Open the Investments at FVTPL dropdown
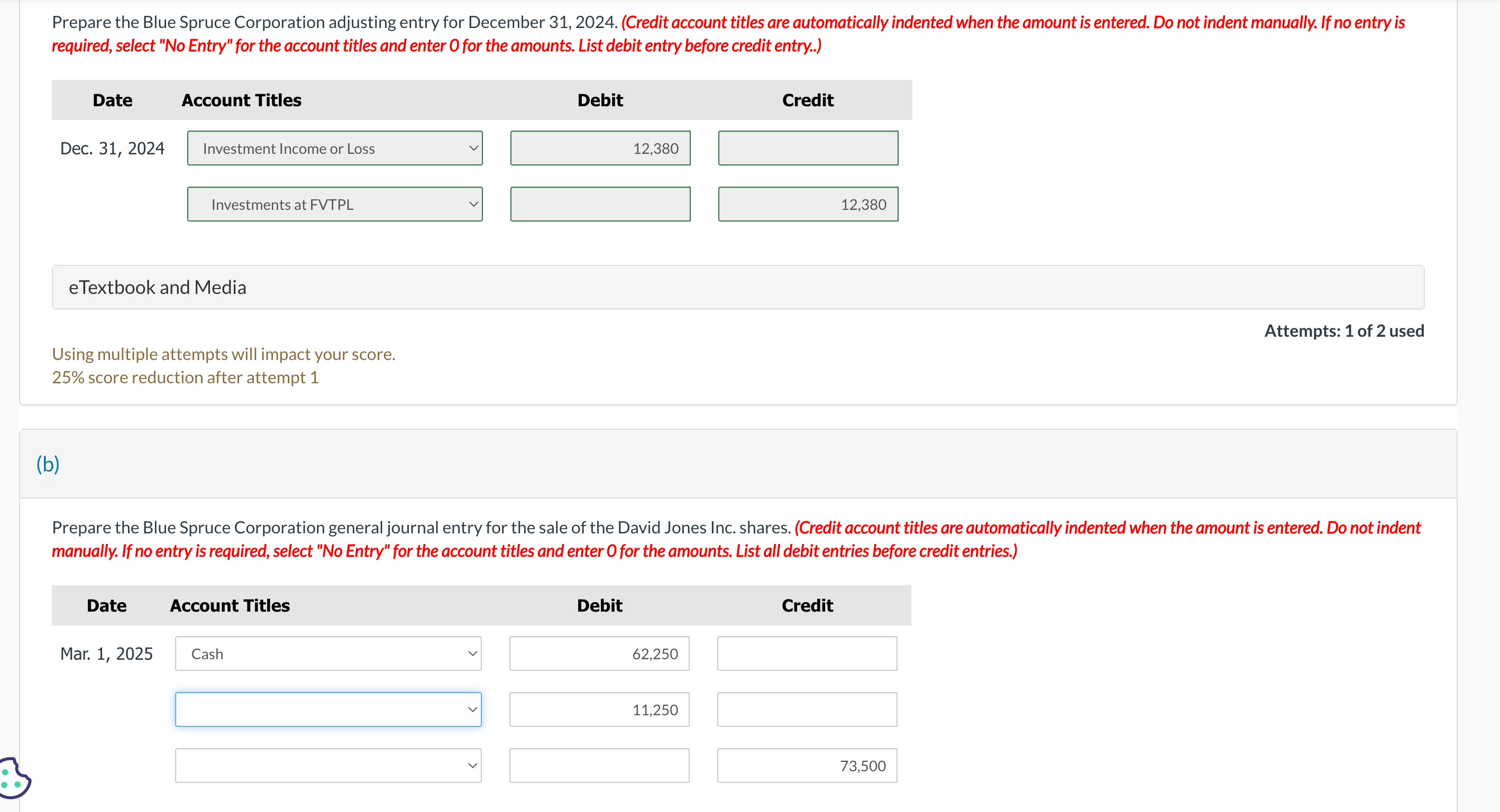This screenshot has height=812, width=1500. coord(334,204)
